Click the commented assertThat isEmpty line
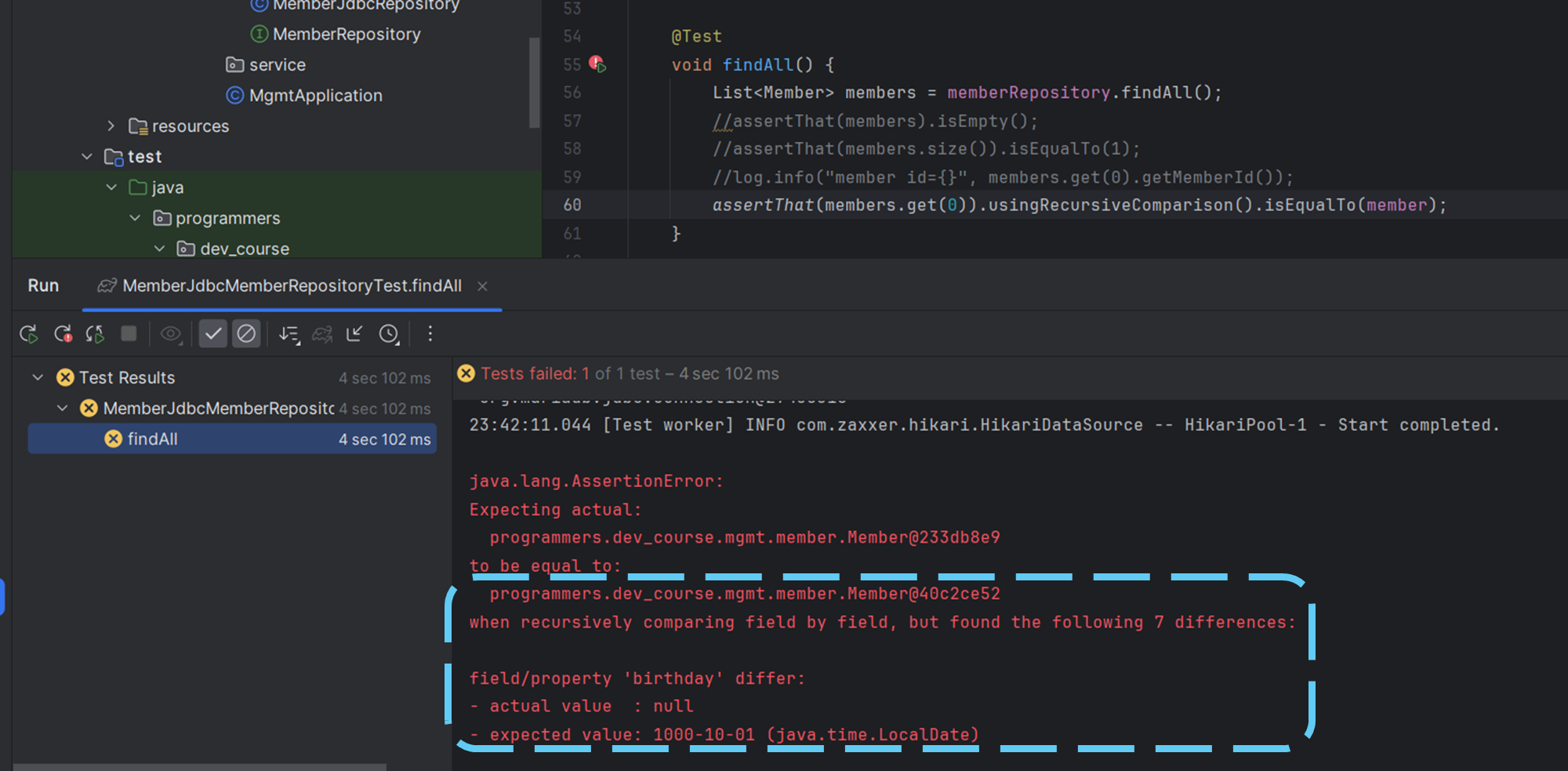This screenshot has height=771, width=1568. (x=875, y=121)
